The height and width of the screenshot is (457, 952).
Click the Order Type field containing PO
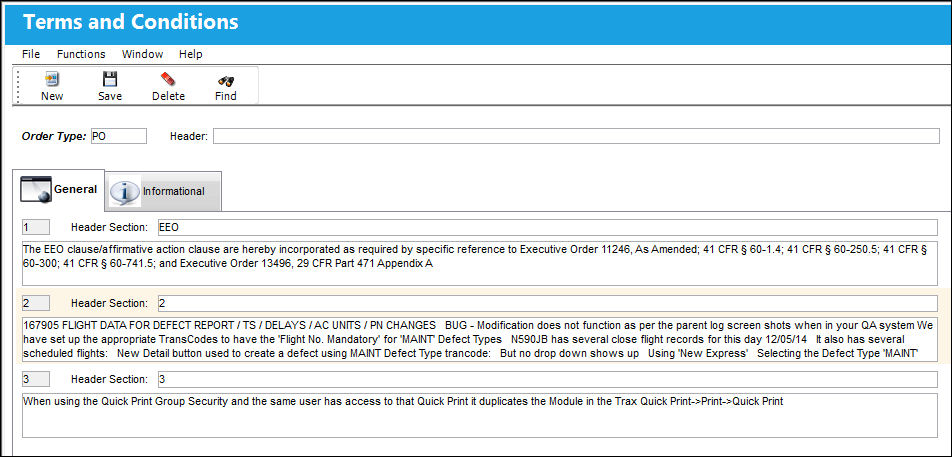[118, 136]
